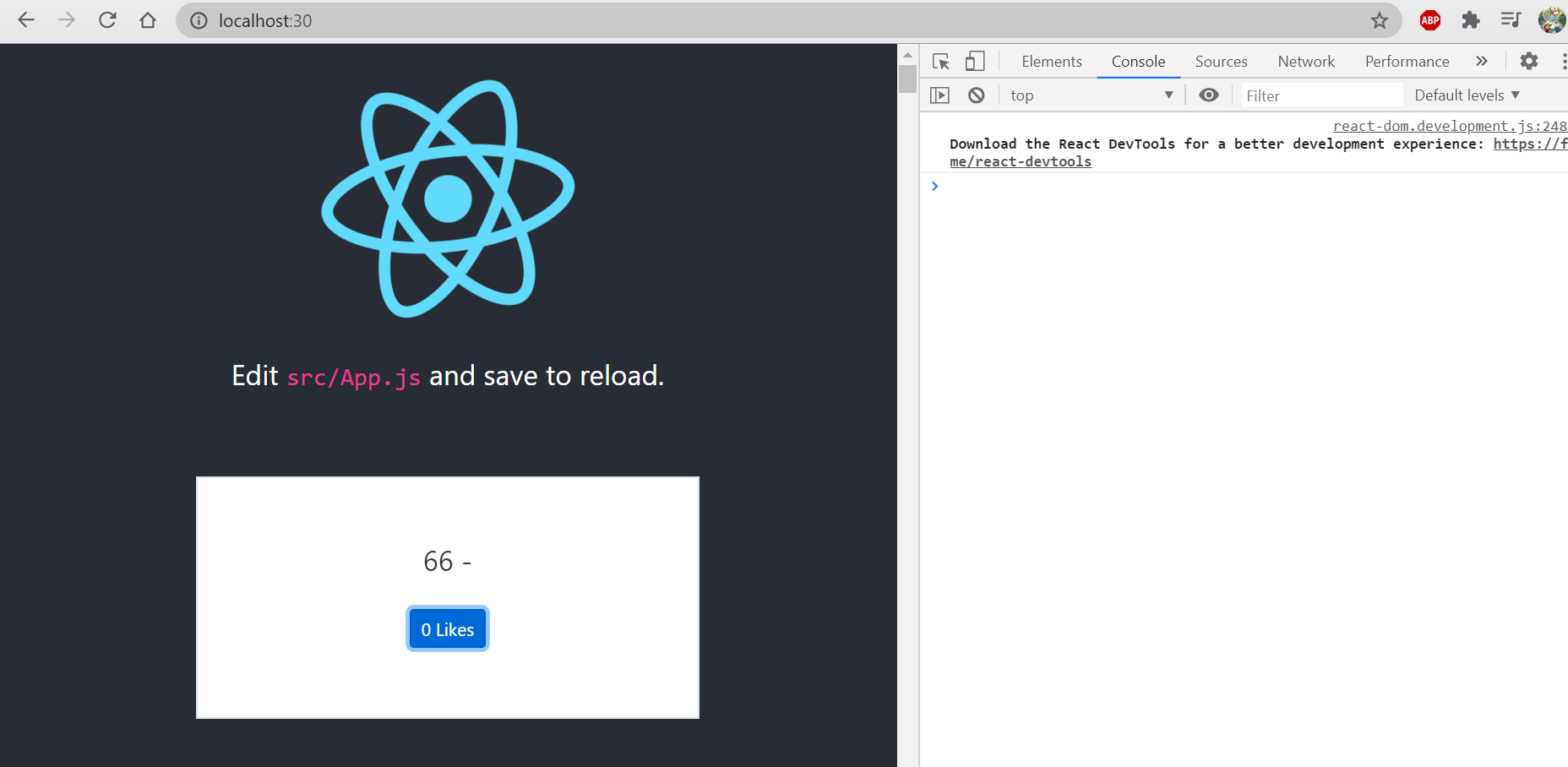Open the top JavaScript context dropdown
The image size is (1568, 767).
coord(1092,95)
